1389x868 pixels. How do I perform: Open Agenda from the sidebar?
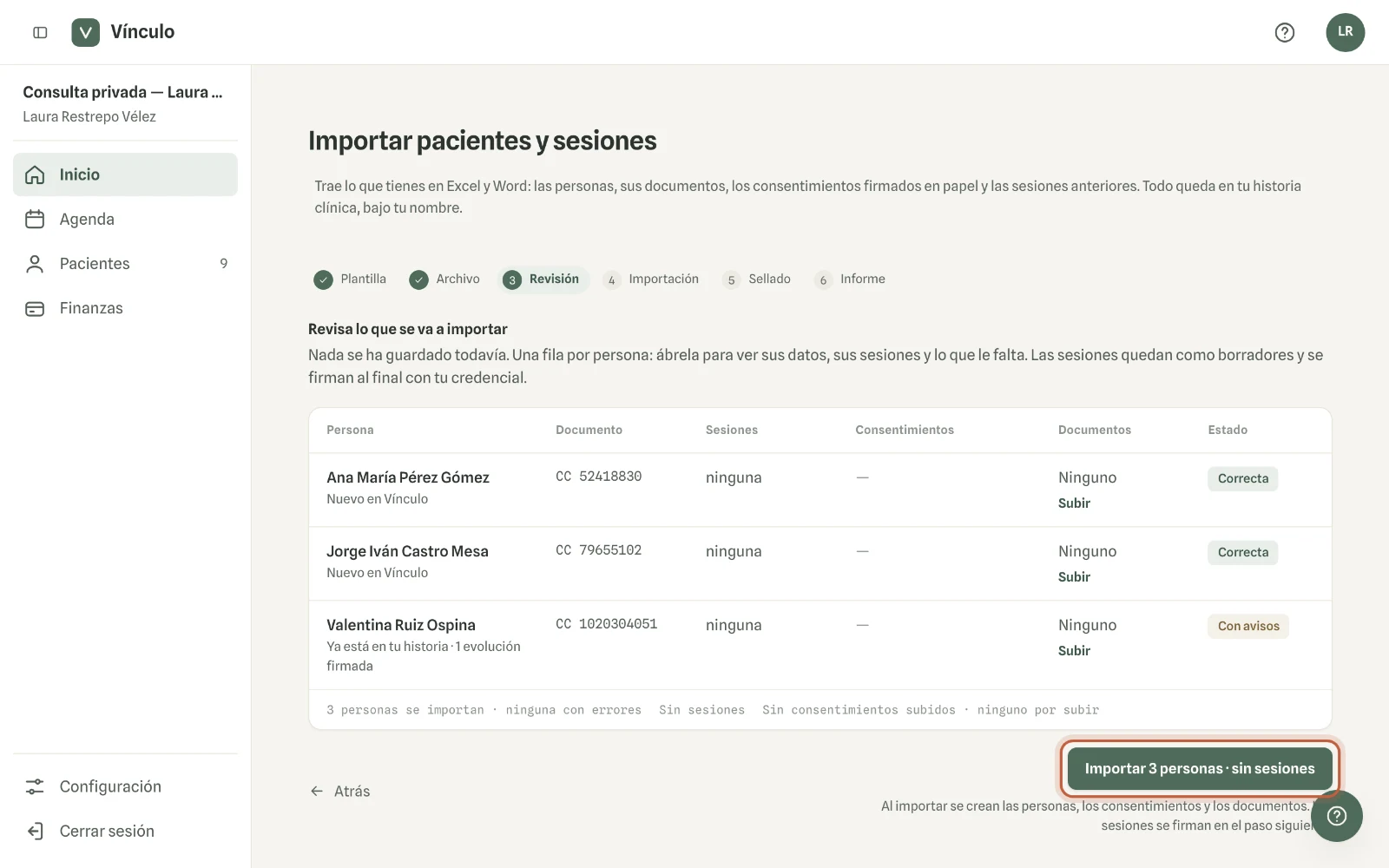coord(125,219)
